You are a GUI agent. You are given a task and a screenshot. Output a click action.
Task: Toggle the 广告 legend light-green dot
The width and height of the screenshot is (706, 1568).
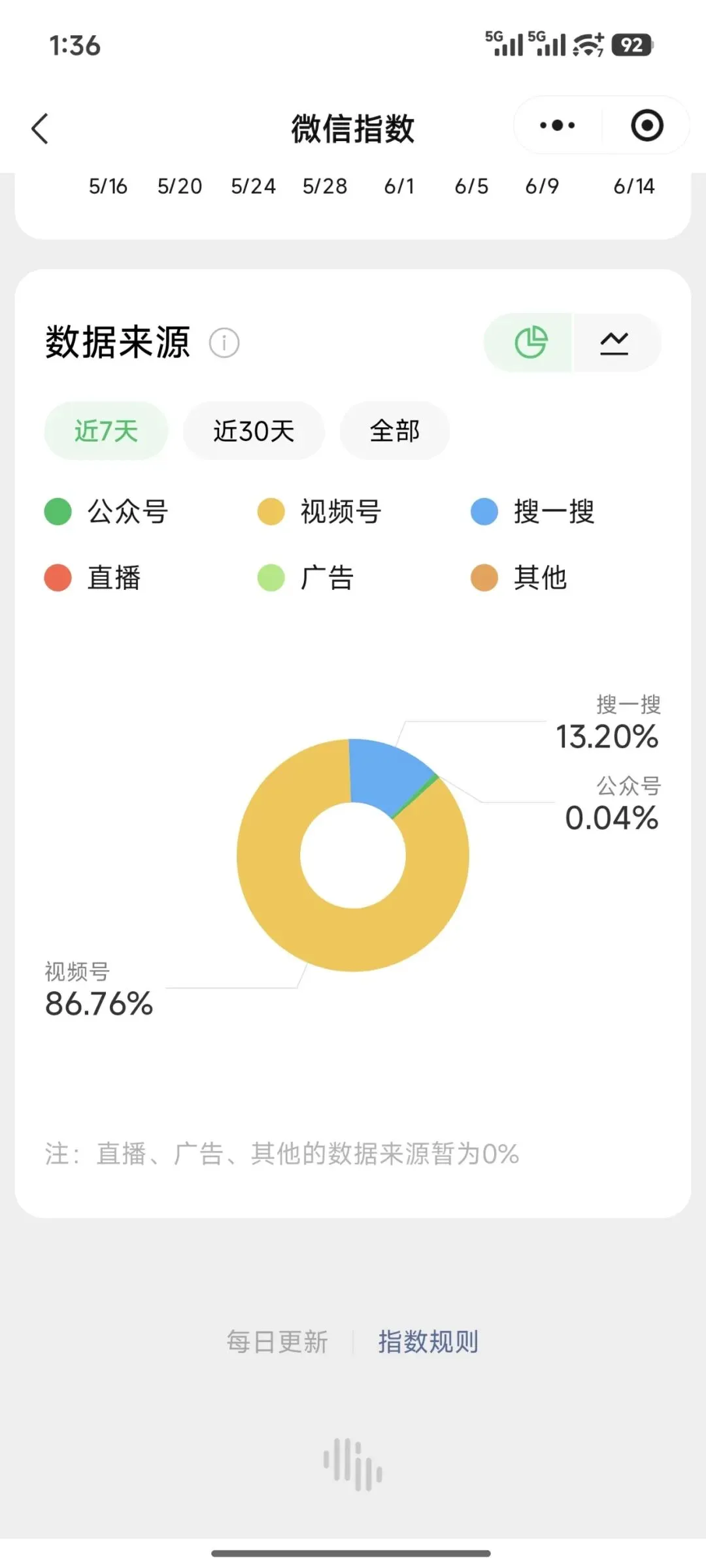point(271,578)
